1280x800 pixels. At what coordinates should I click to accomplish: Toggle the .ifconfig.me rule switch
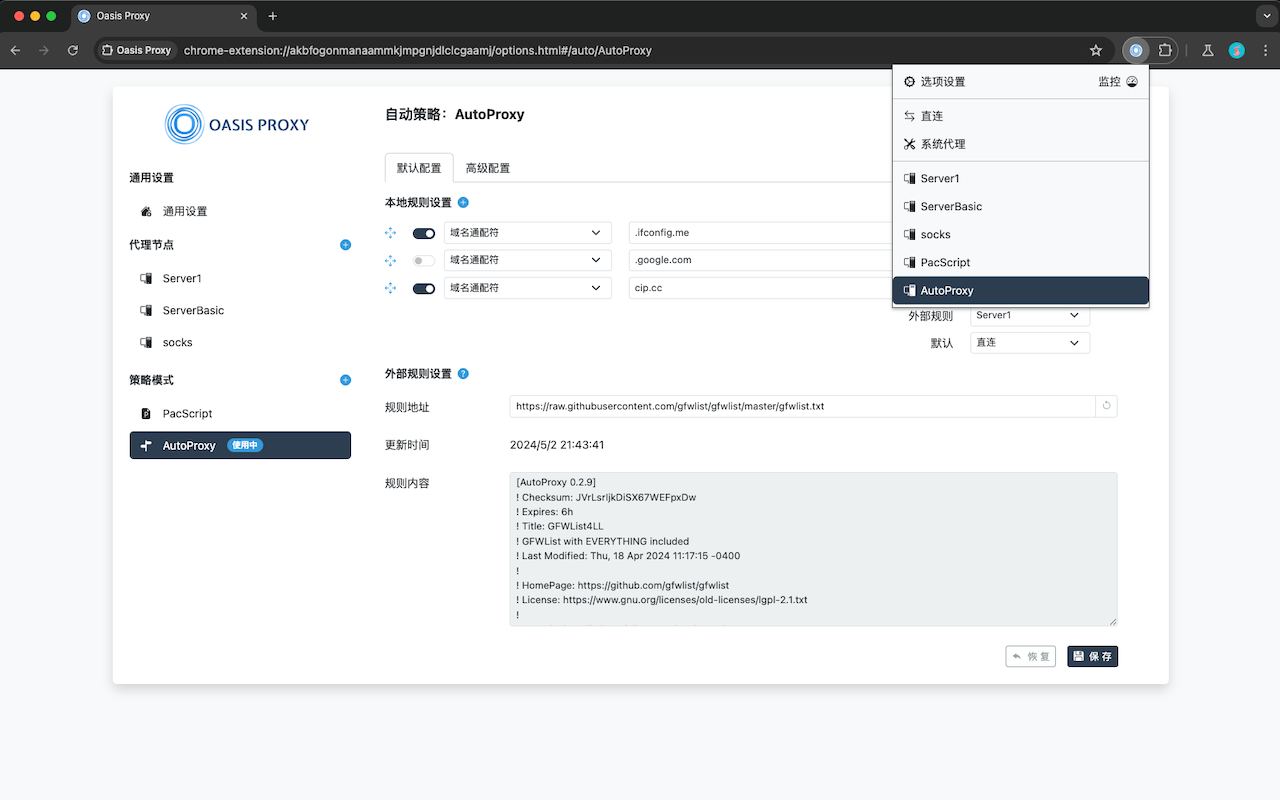(x=424, y=233)
